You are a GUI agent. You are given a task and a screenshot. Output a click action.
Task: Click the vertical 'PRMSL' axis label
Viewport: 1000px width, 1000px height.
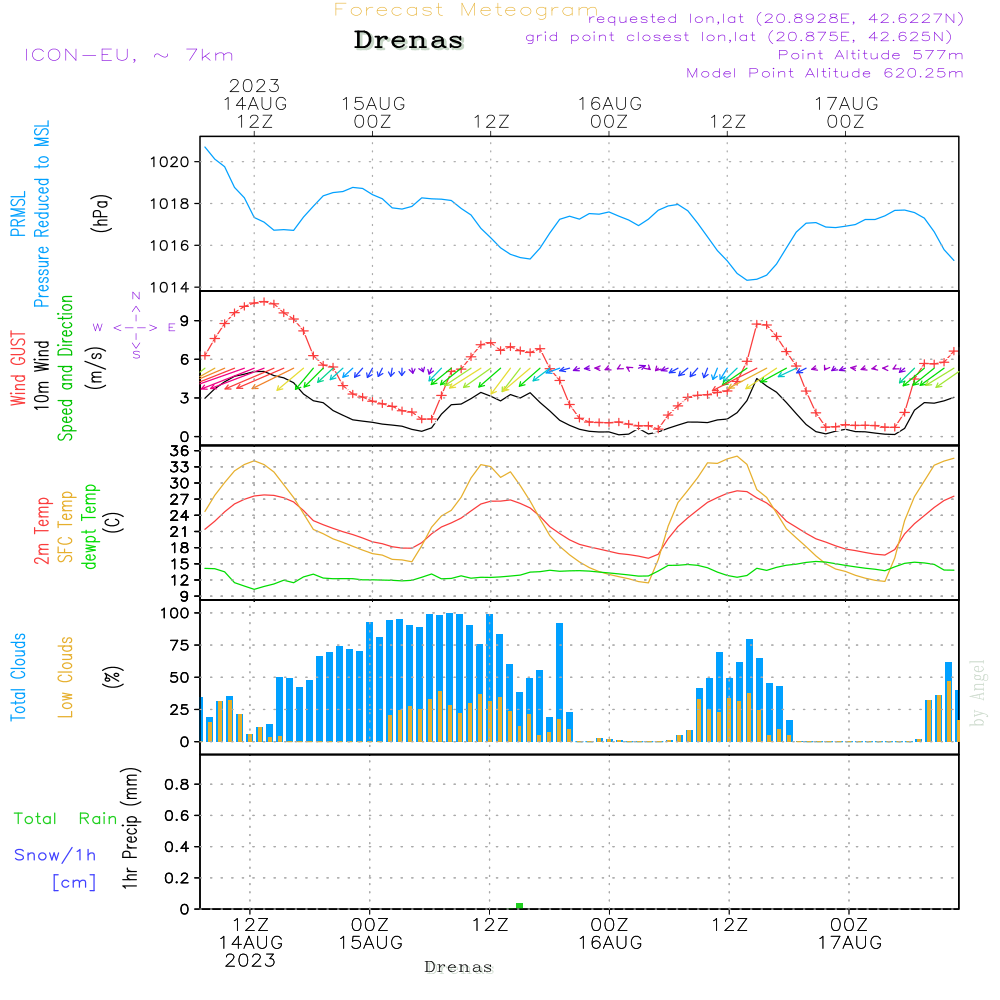18,214
